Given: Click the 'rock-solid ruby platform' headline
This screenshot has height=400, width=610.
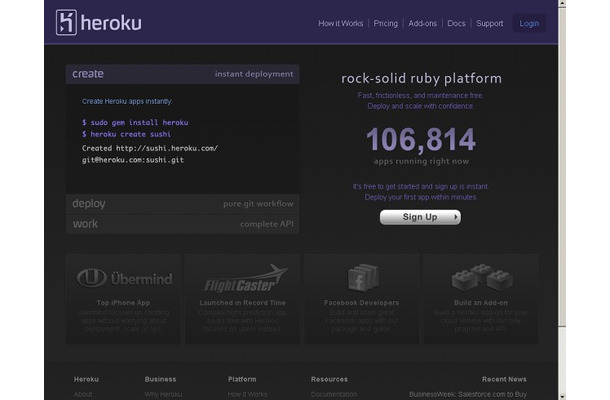Looking at the screenshot, I should tap(421, 79).
